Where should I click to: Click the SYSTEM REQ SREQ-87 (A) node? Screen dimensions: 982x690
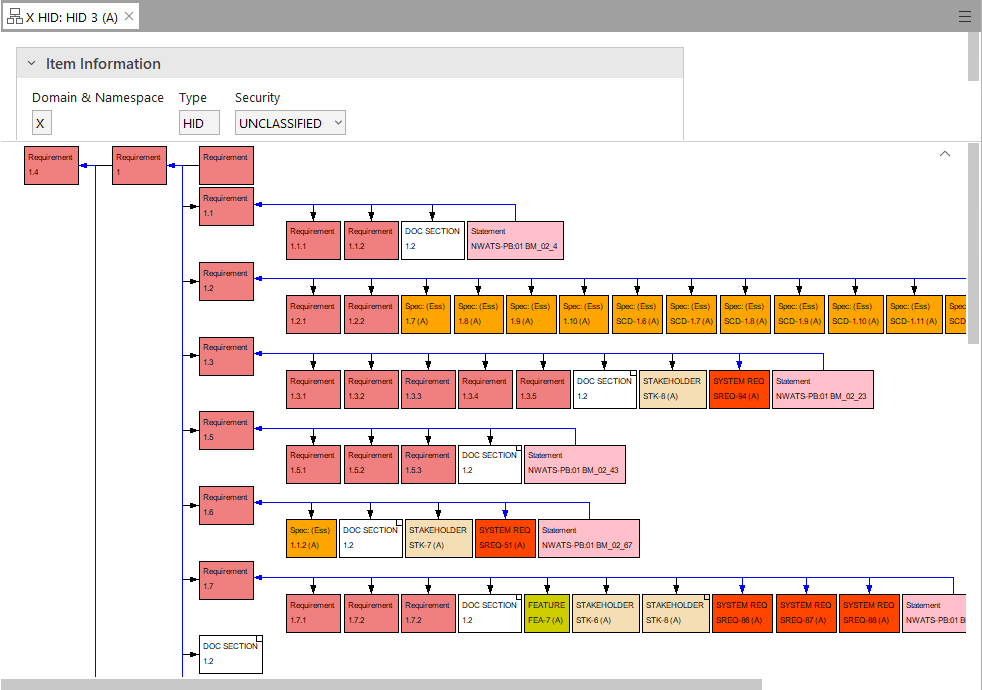(x=806, y=614)
